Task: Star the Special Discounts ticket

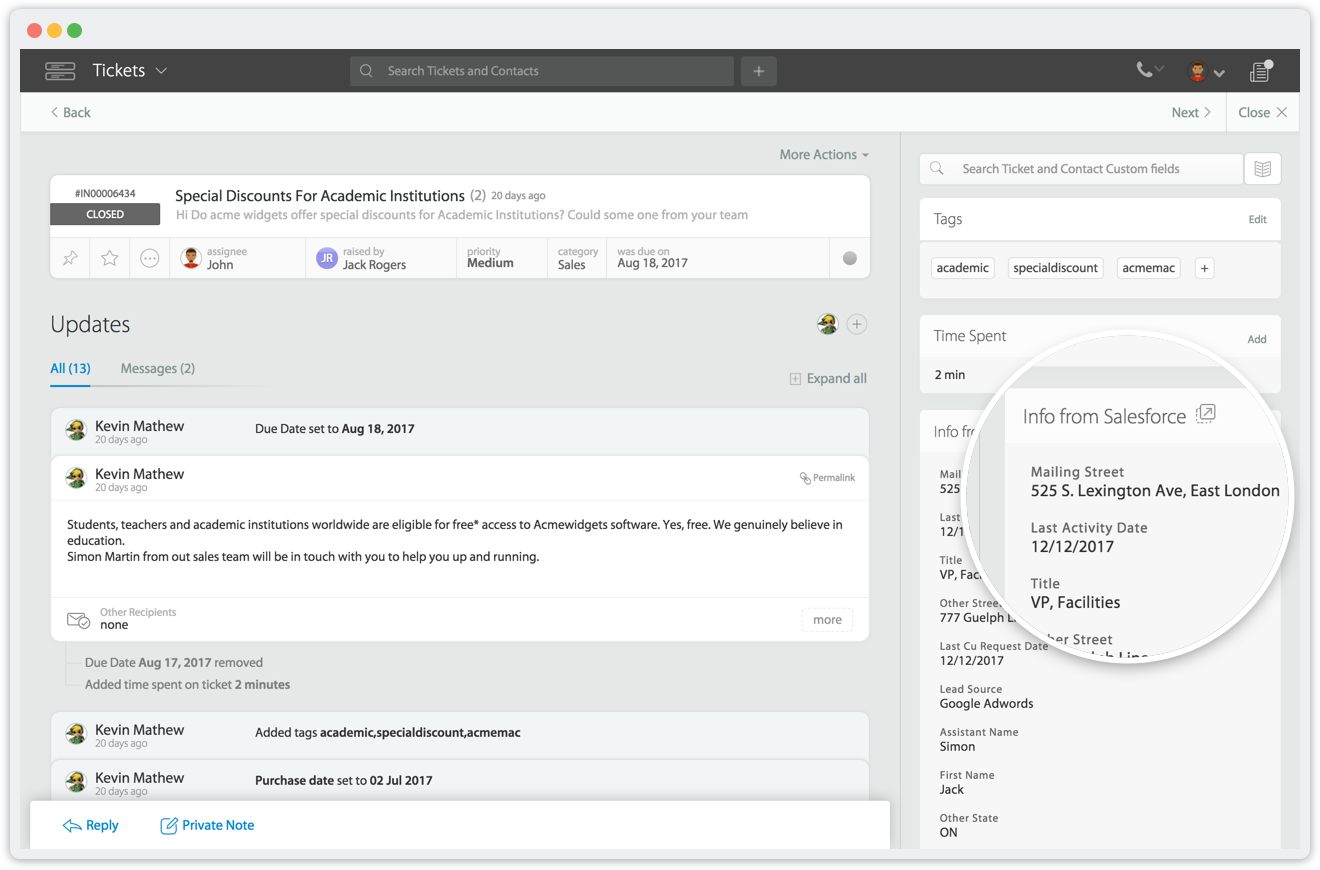Action: coord(110,258)
